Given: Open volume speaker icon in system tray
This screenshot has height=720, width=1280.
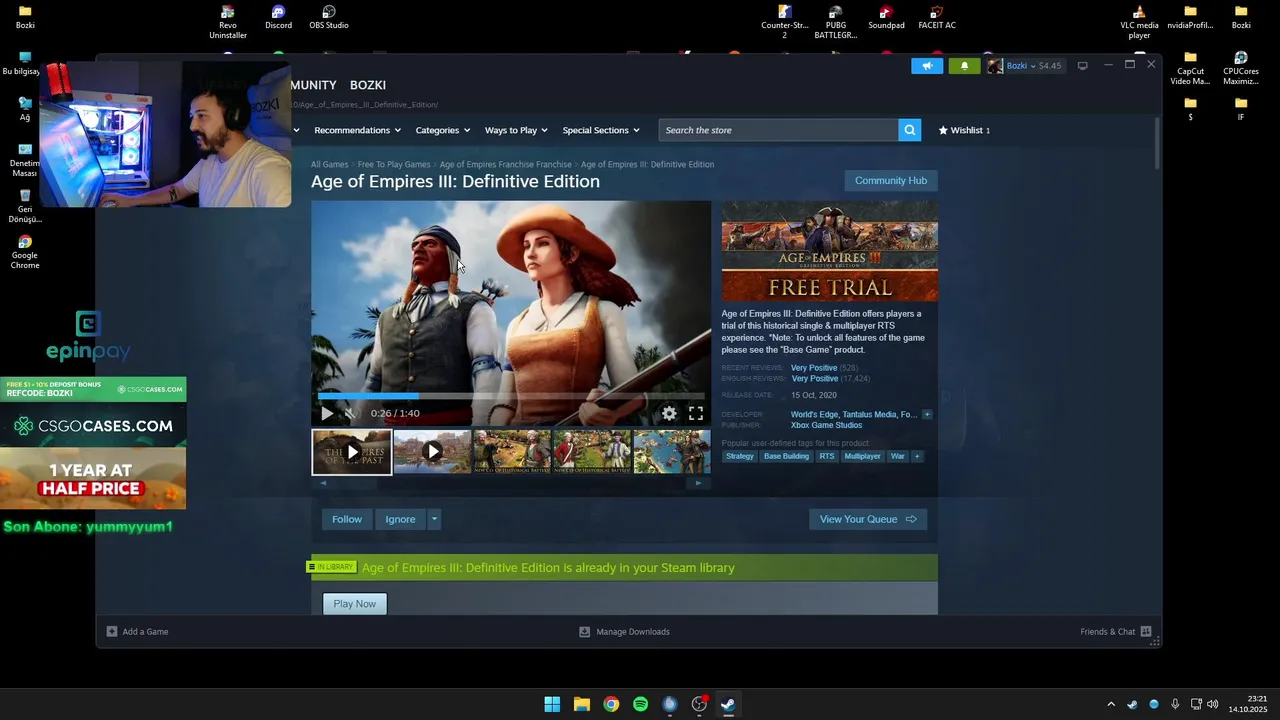Looking at the screenshot, I should pyautogui.click(x=1213, y=704).
